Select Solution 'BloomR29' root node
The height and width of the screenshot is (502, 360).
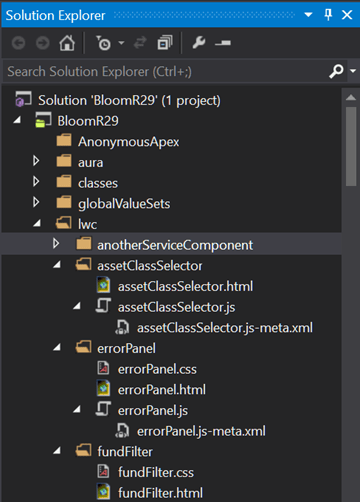(129, 100)
